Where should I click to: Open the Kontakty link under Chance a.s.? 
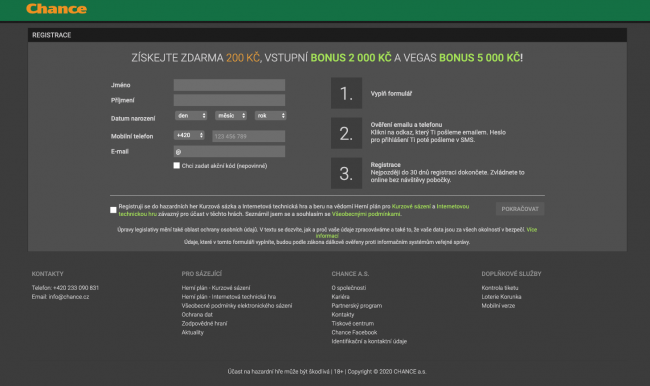tap(343, 315)
